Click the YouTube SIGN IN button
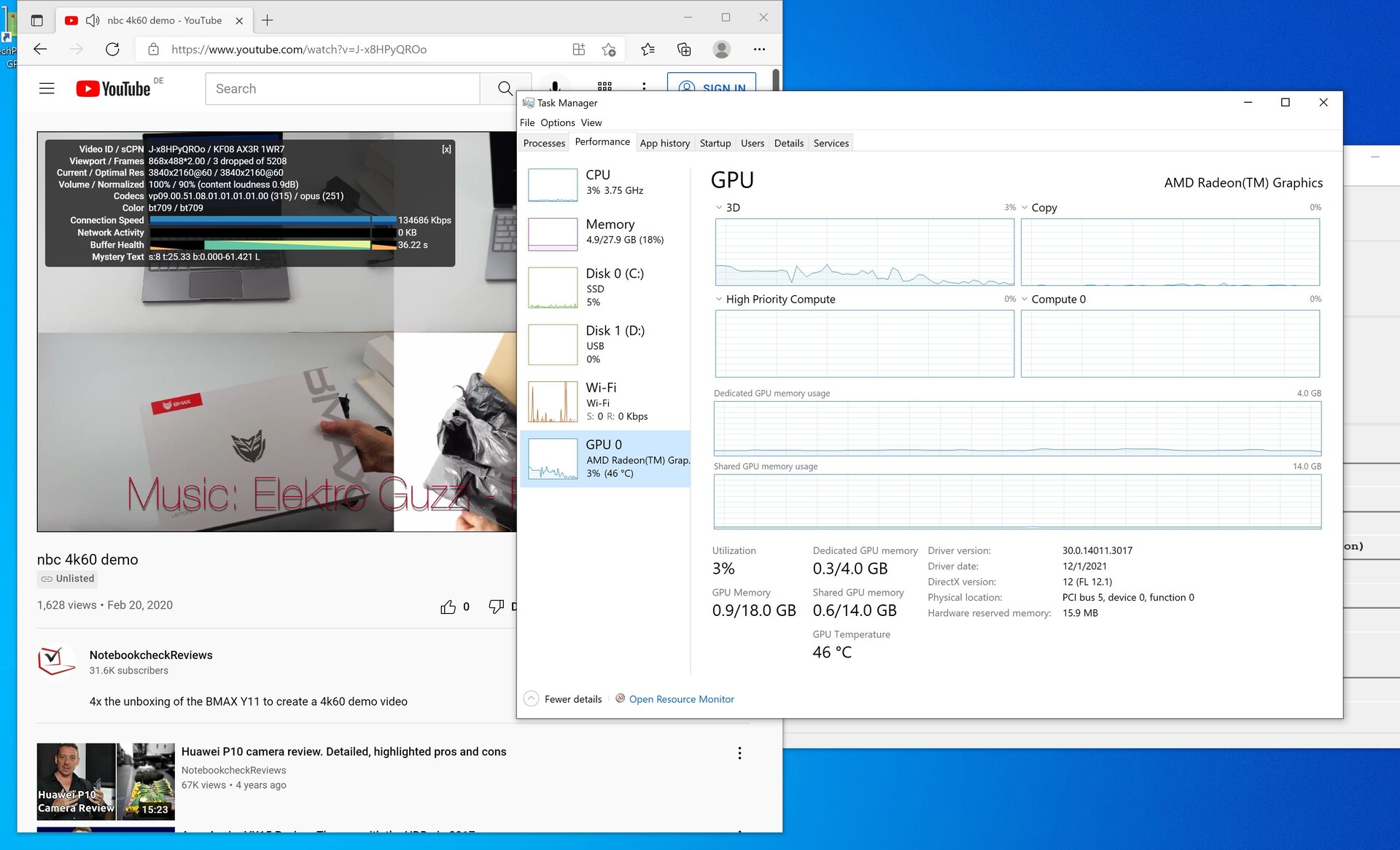This screenshot has height=850, width=1400. point(712,87)
